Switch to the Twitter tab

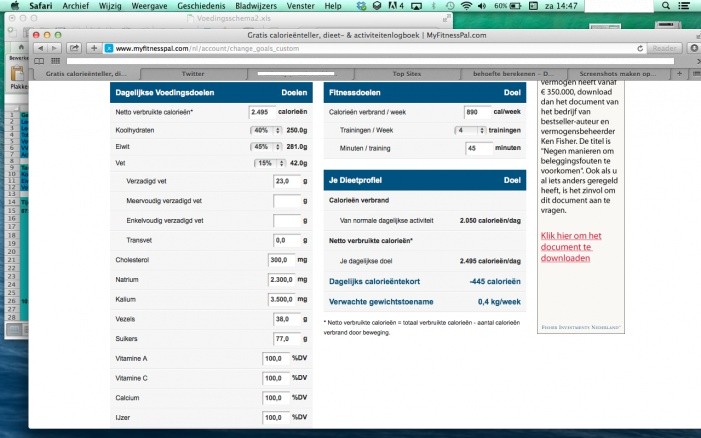coord(193,73)
